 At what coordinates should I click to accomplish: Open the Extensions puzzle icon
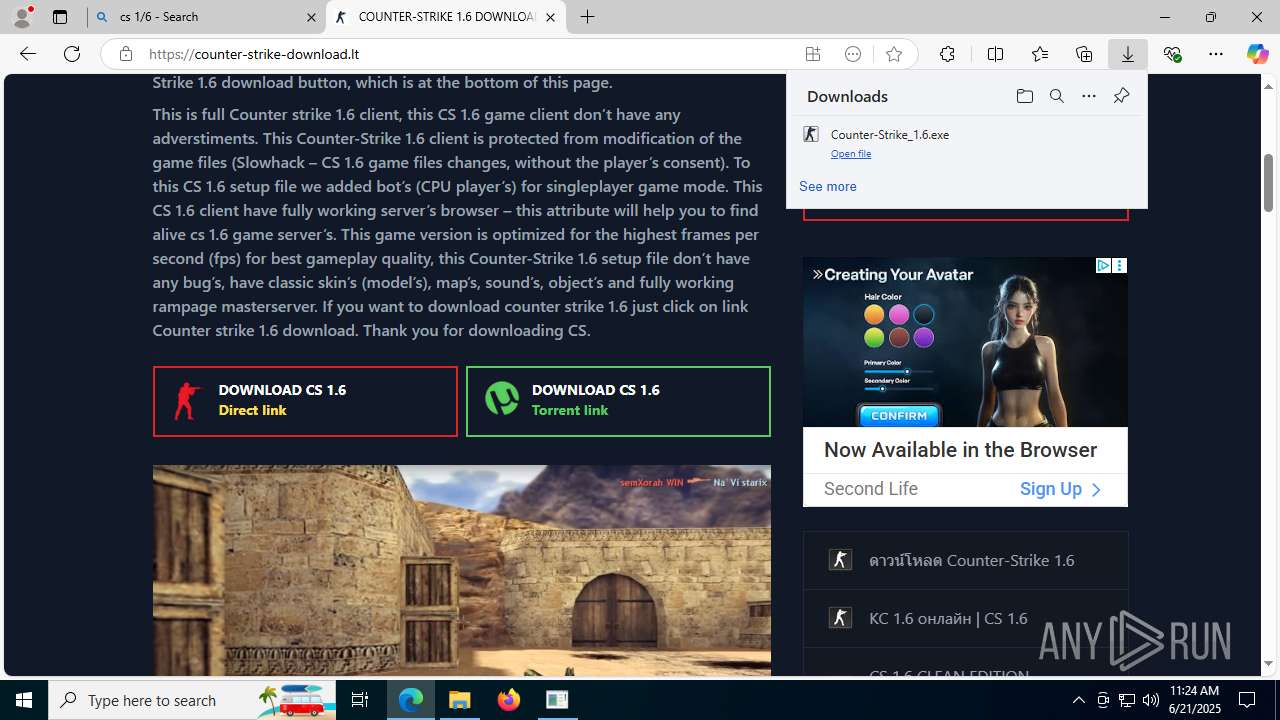pos(947,54)
